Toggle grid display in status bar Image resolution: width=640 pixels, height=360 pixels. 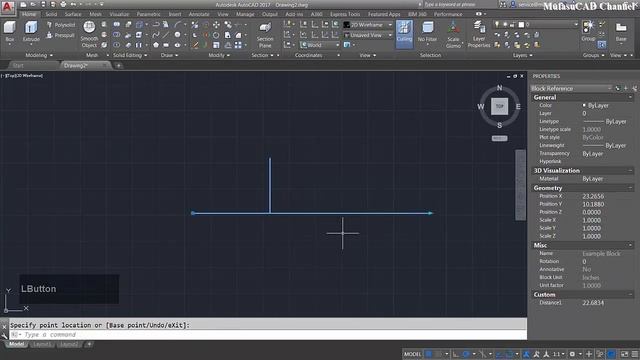click(429, 354)
